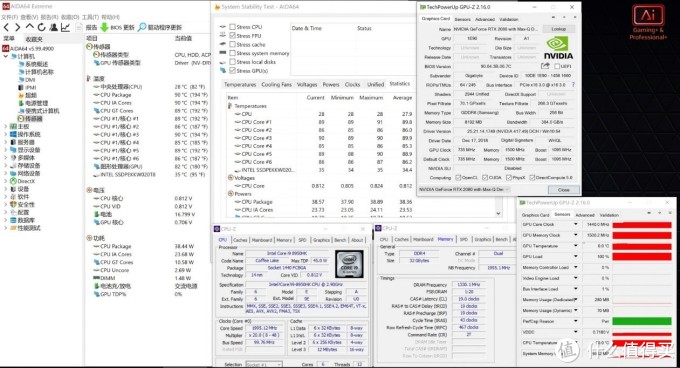Click the 驱动程序更新 magnifier icon
Image resolution: width=680 pixels, height=368 pixels.
(x=142, y=27)
